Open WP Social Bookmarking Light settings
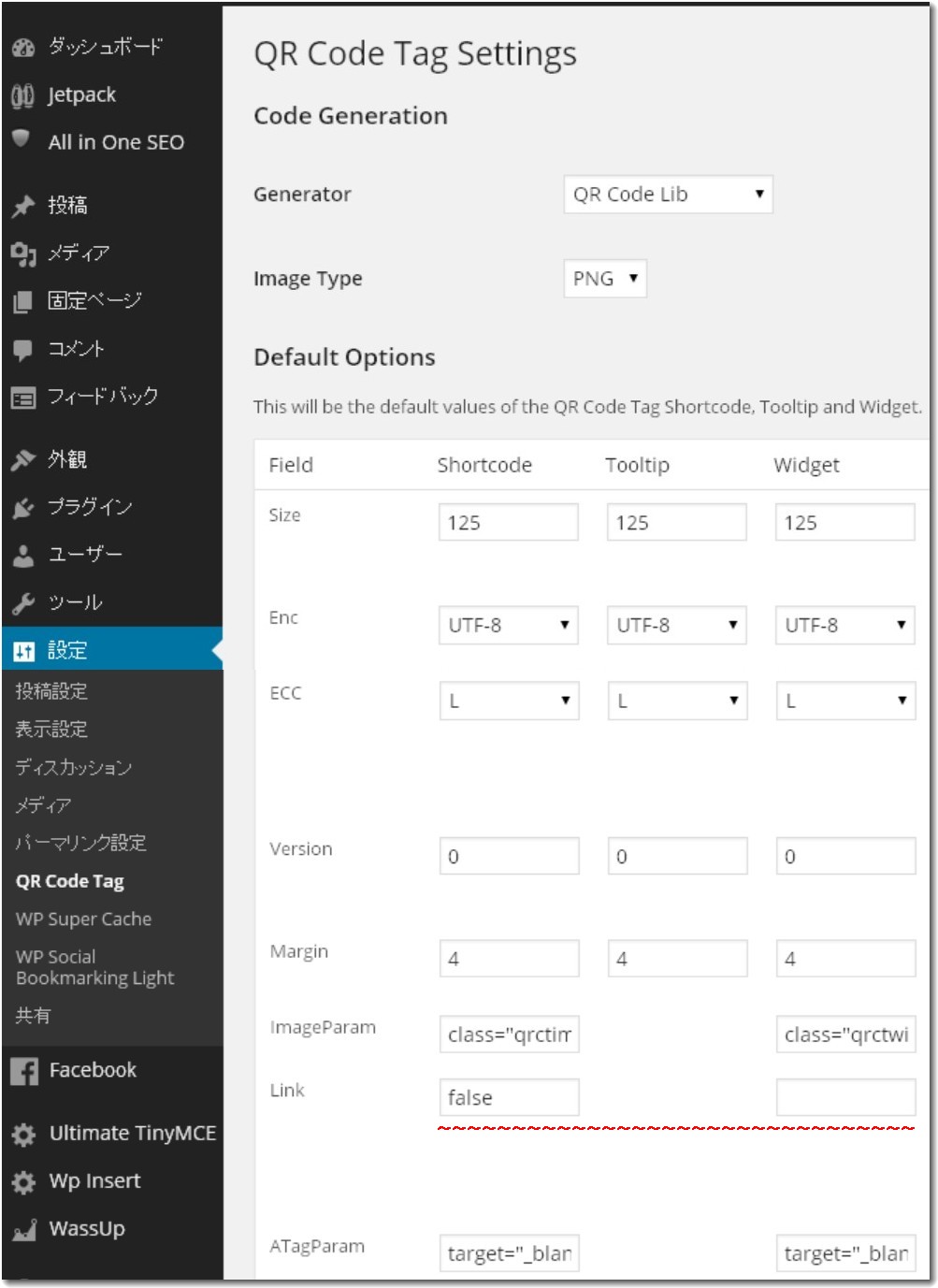The image size is (938, 1288). tap(94, 967)
